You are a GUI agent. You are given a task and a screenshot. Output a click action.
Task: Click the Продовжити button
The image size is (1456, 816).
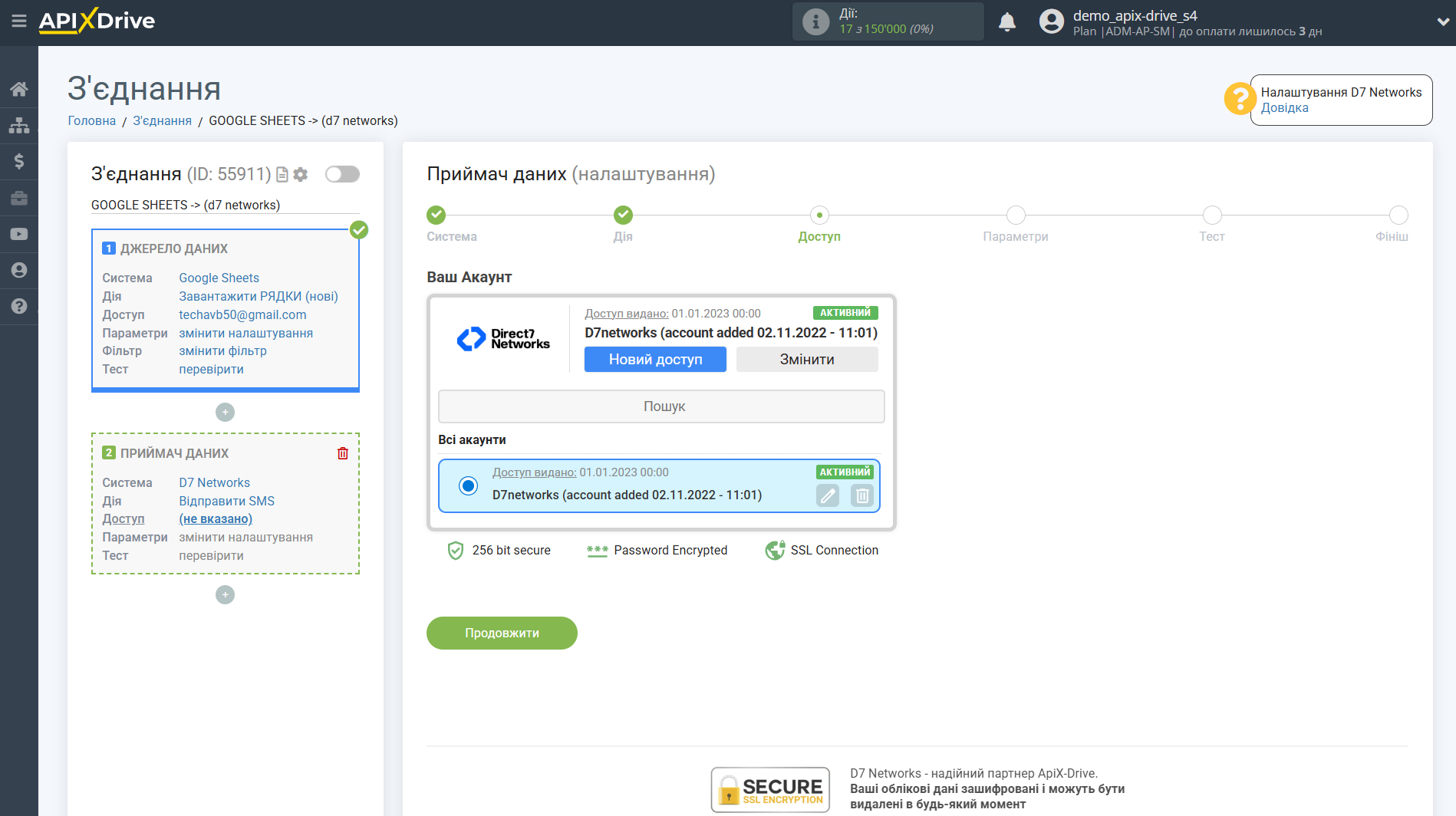(x=502, y=633)
